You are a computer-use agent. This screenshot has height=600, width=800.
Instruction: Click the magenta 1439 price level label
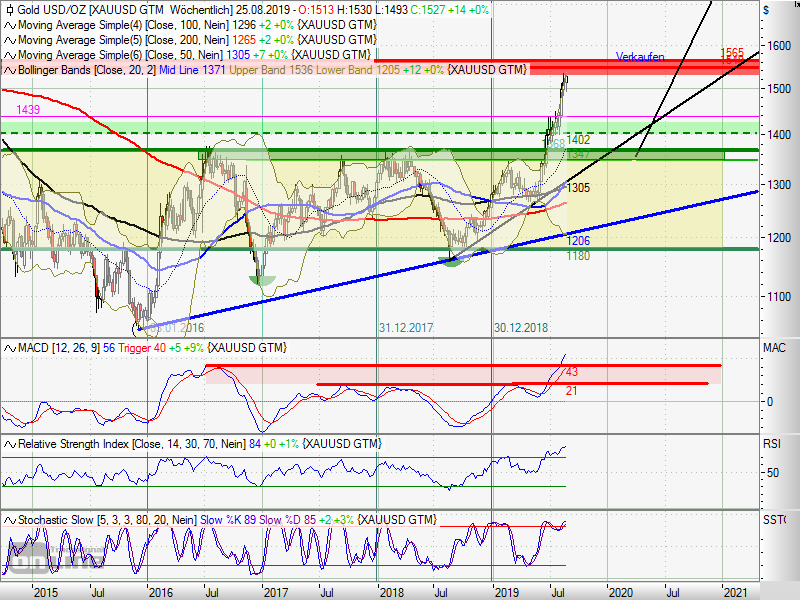[x=28, y=109]
